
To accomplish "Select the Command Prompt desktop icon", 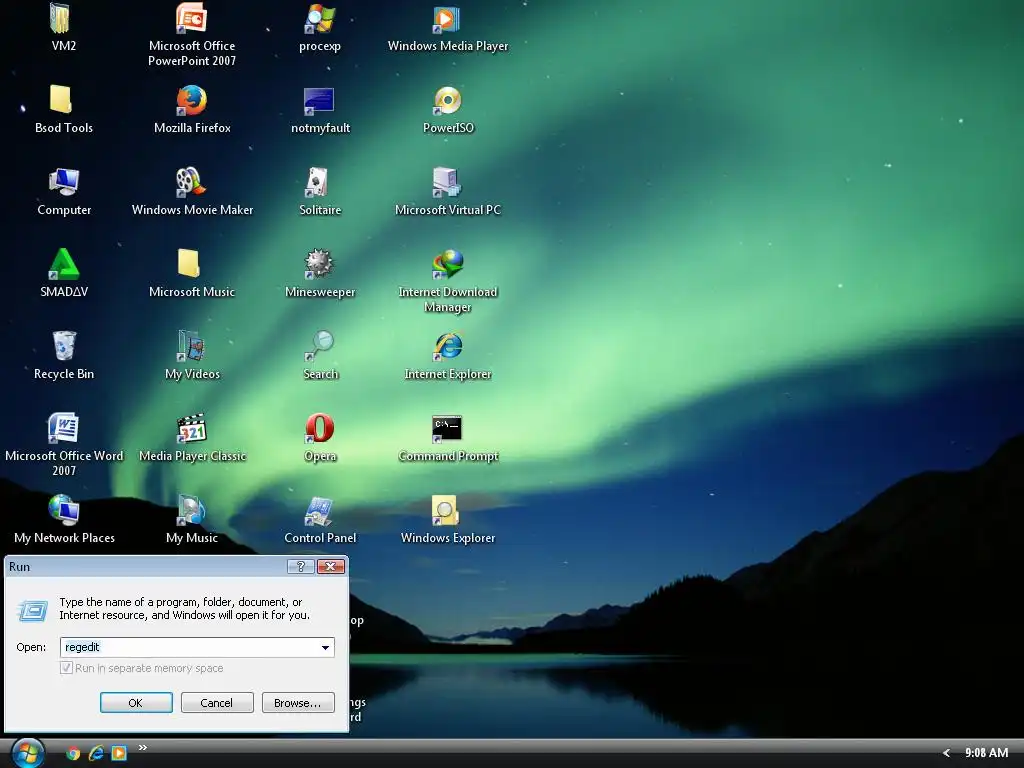I will click(x=447, y=429).
